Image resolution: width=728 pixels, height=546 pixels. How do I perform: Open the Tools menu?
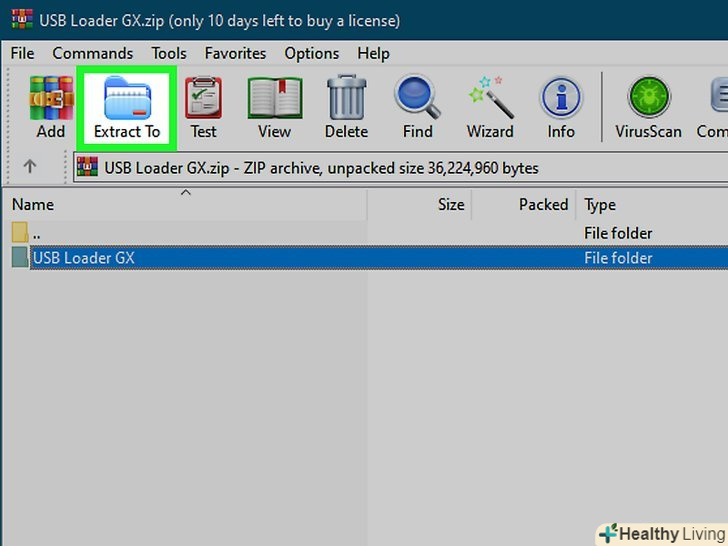[169, 53]
